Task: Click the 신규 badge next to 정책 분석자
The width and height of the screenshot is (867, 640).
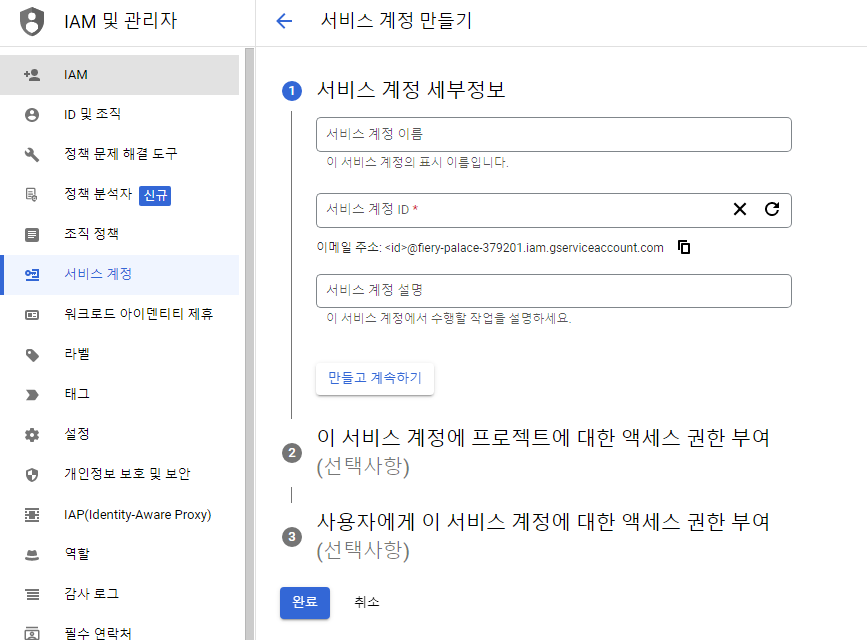Action: pyautogui.click(x=155, y=195)
